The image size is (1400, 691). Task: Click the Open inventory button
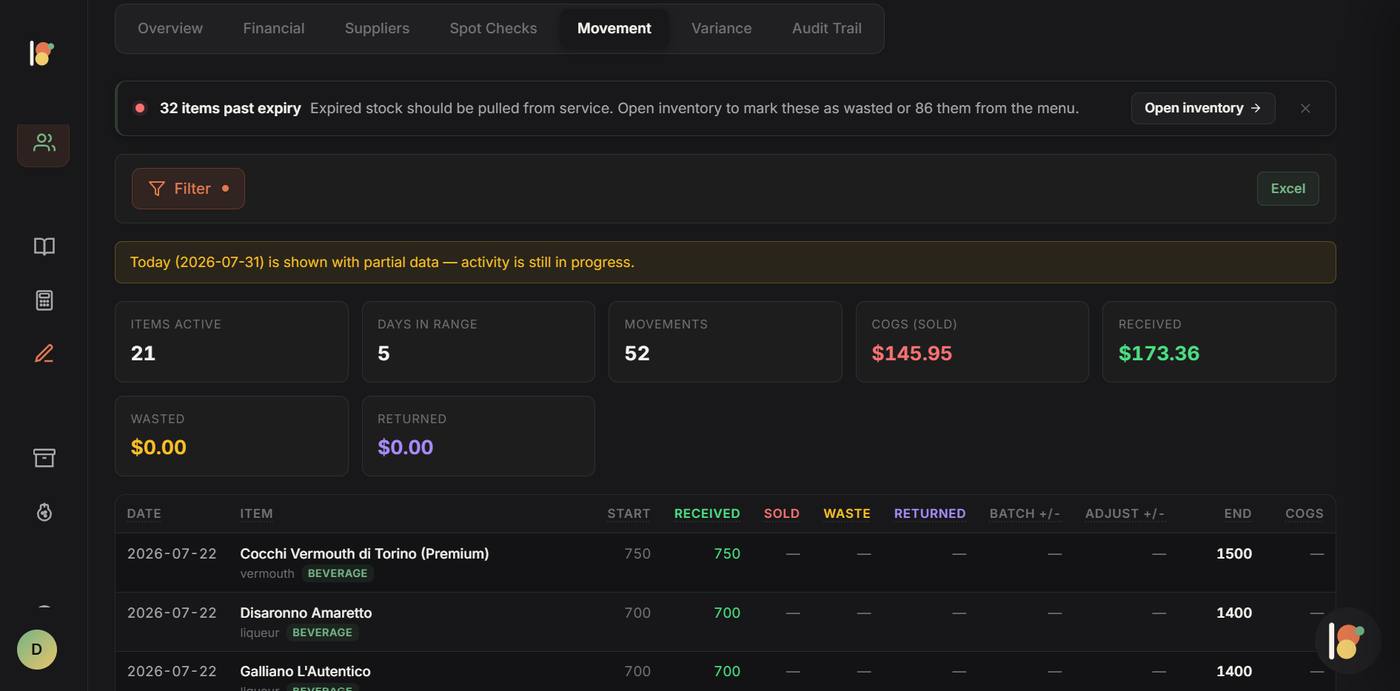pyautogui.click(x=1203, y=108)
